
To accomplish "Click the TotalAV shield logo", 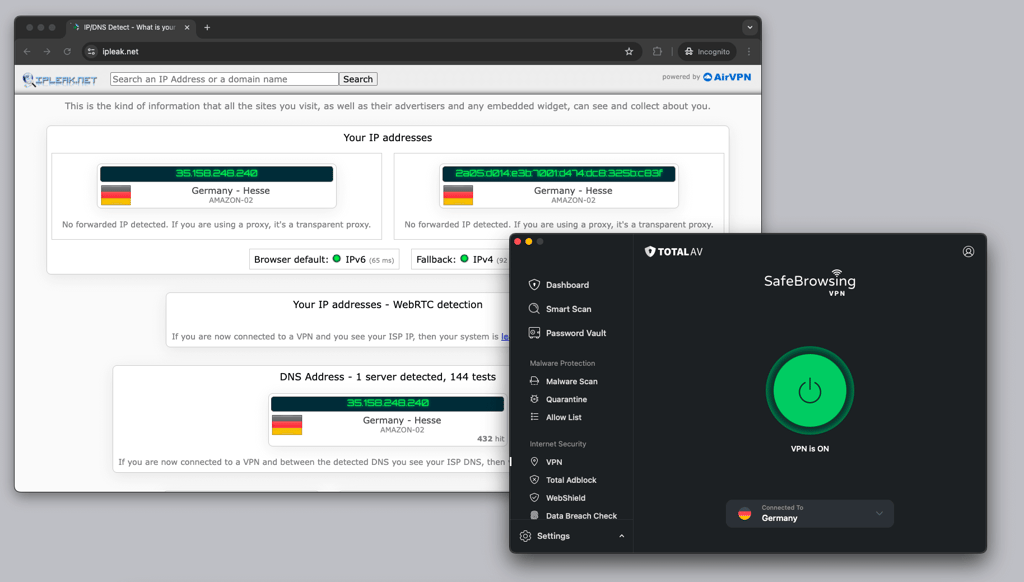I will point(650,251).
